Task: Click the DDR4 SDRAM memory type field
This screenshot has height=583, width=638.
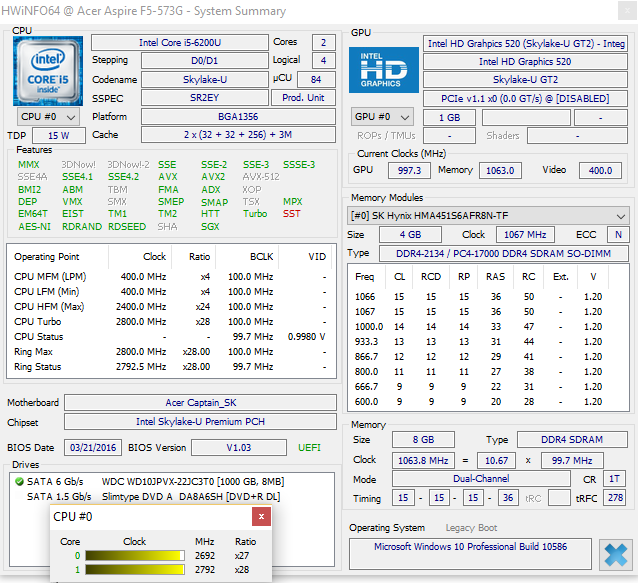Action: point(572,440)
